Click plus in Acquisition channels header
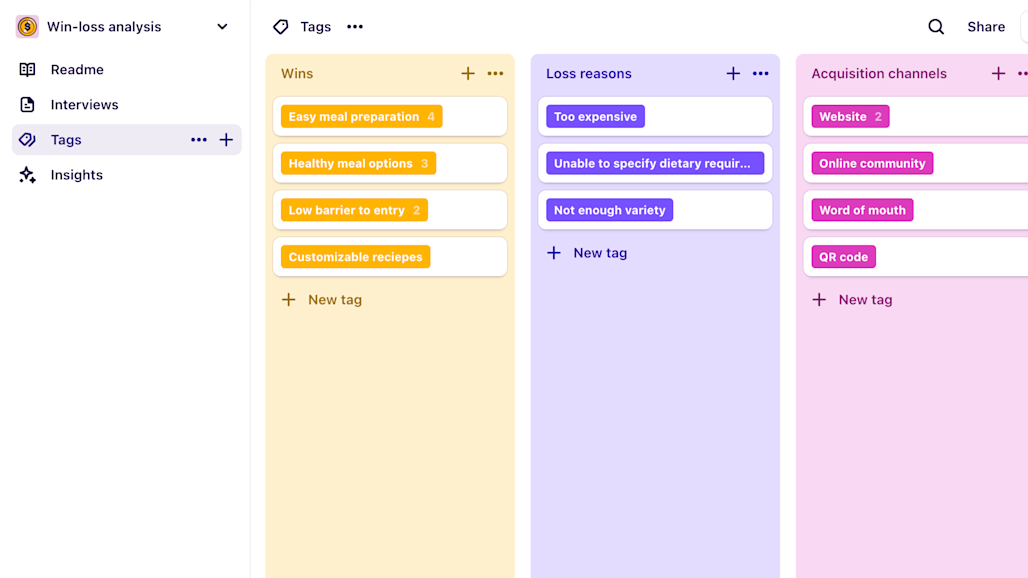This screenshot has height=578, width=1028. point(998,73)
